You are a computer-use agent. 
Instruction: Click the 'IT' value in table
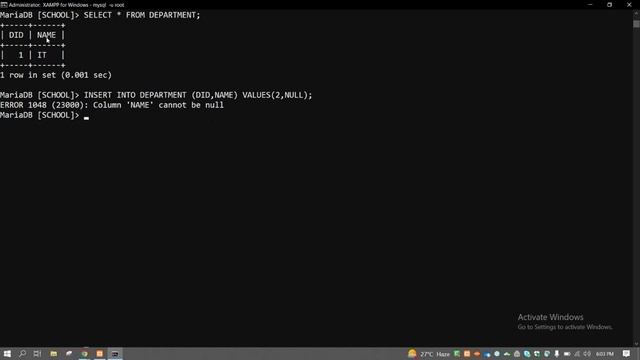click(42, 55)
